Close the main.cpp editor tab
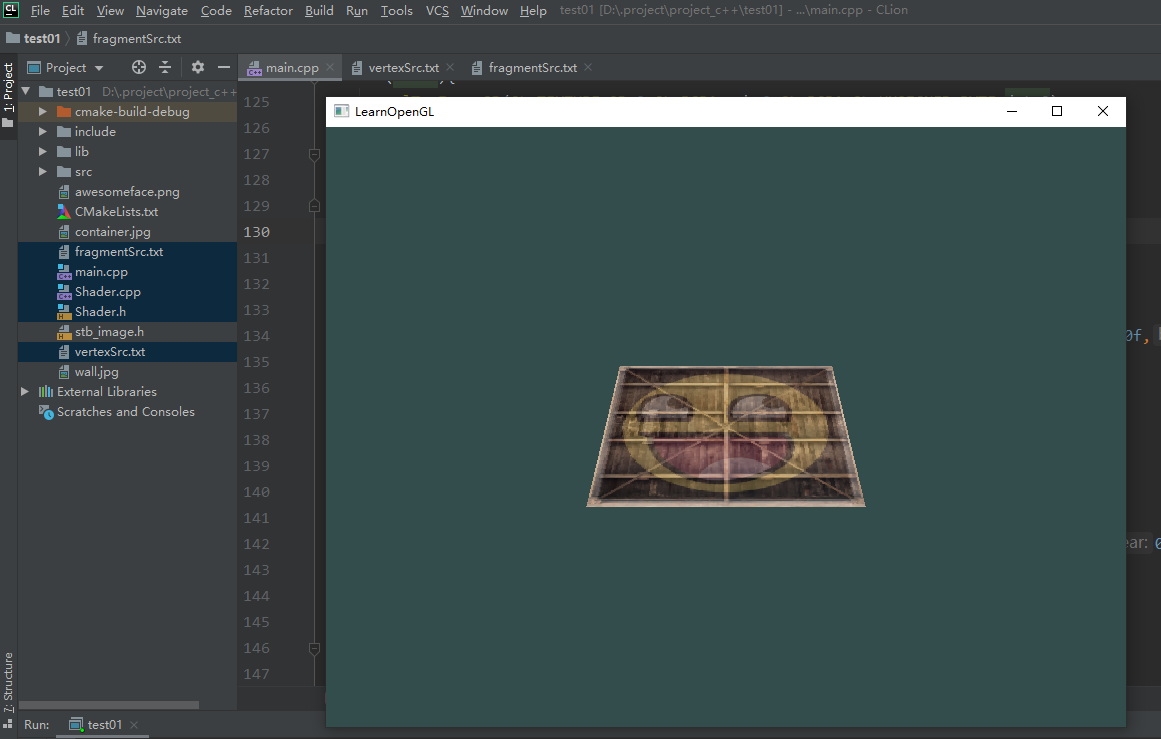1161x739 pixels. coord(330,67)
